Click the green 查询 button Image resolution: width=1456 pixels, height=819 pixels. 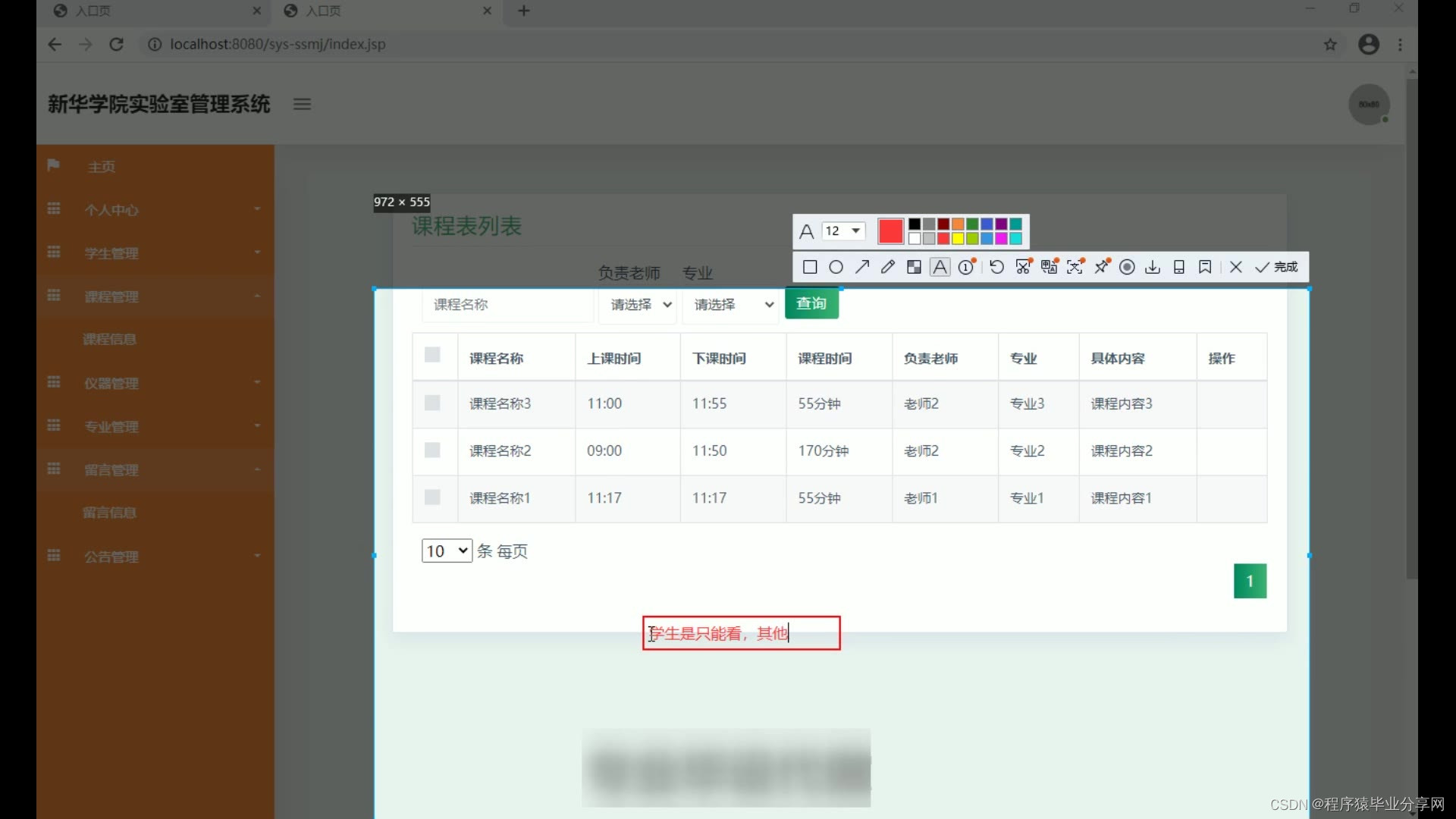811,303
